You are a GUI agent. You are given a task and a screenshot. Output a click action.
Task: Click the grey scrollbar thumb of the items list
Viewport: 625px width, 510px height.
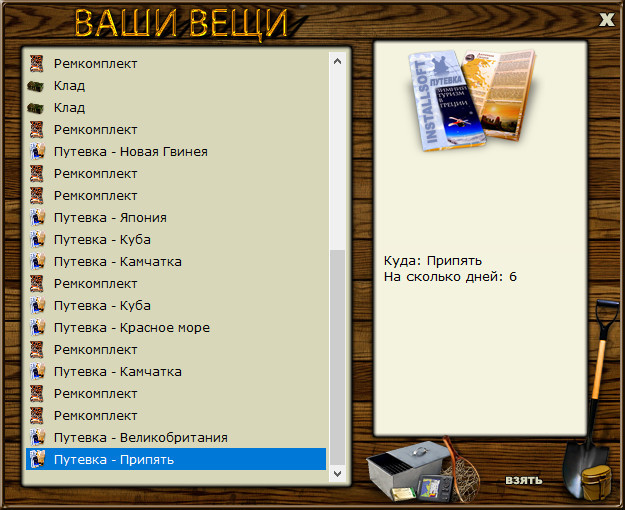coord(337,358)
